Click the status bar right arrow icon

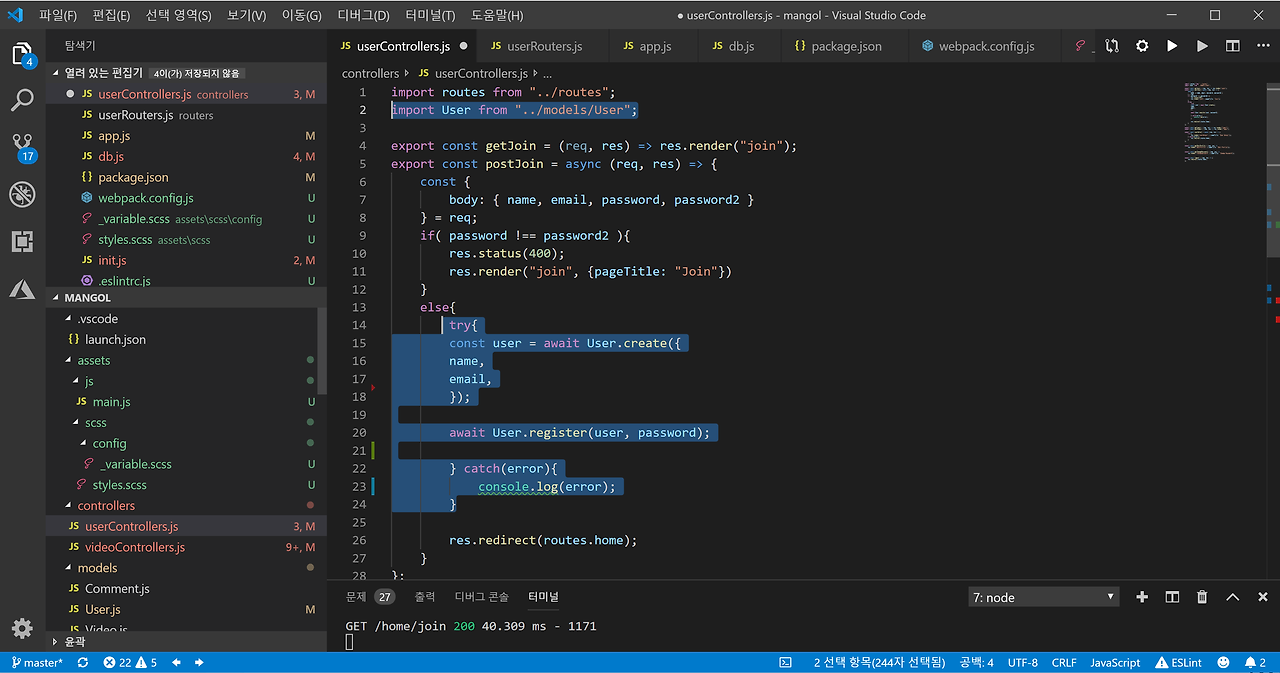(199, 663)
